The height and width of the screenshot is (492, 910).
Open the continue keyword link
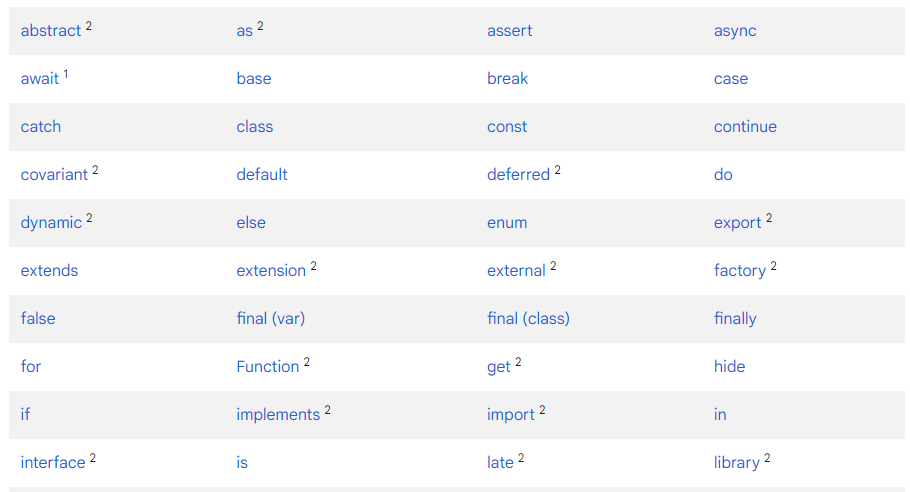coord(745,127)
